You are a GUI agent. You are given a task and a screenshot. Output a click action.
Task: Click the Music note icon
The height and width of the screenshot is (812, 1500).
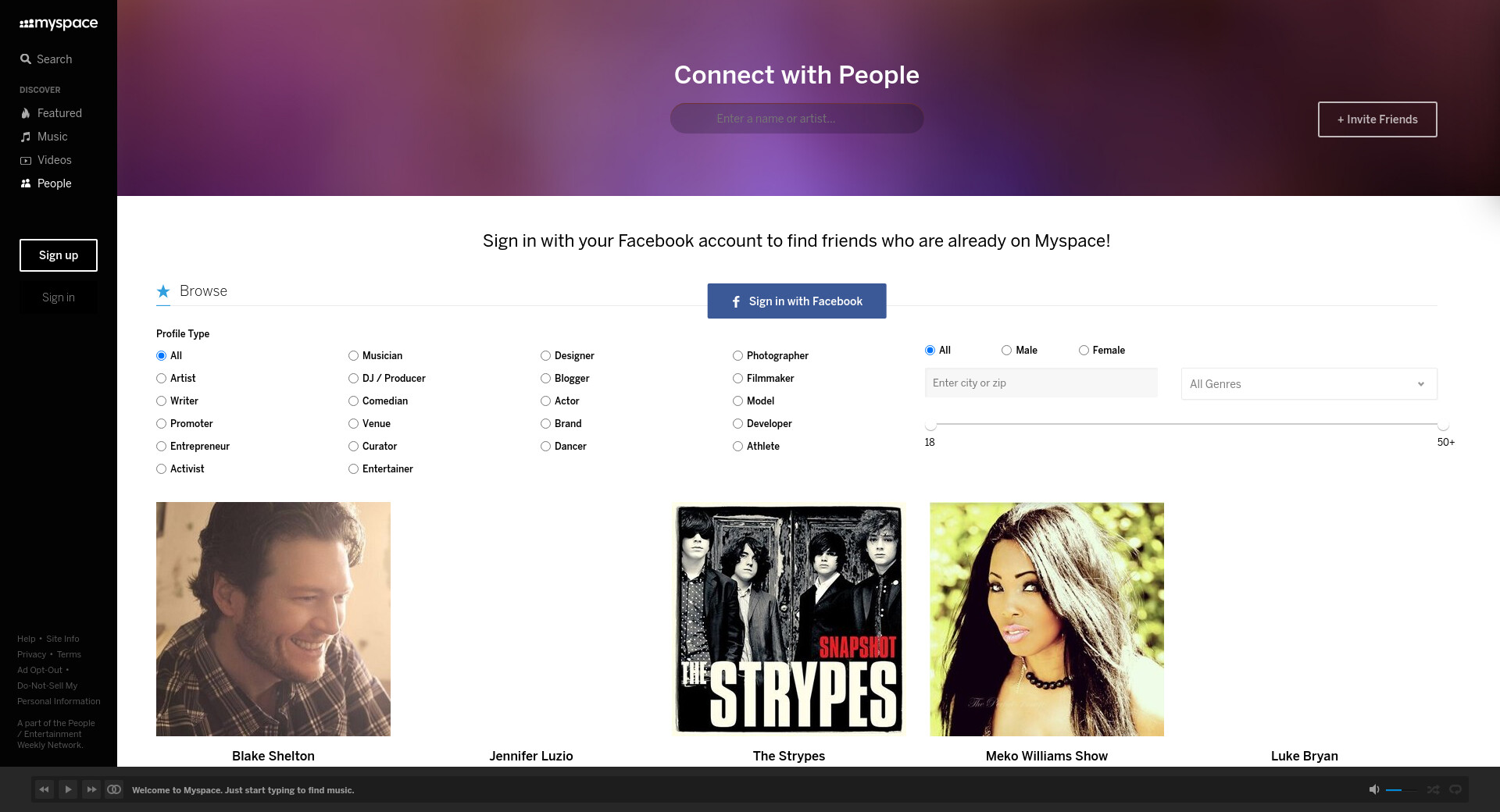(x=26, y=137)
